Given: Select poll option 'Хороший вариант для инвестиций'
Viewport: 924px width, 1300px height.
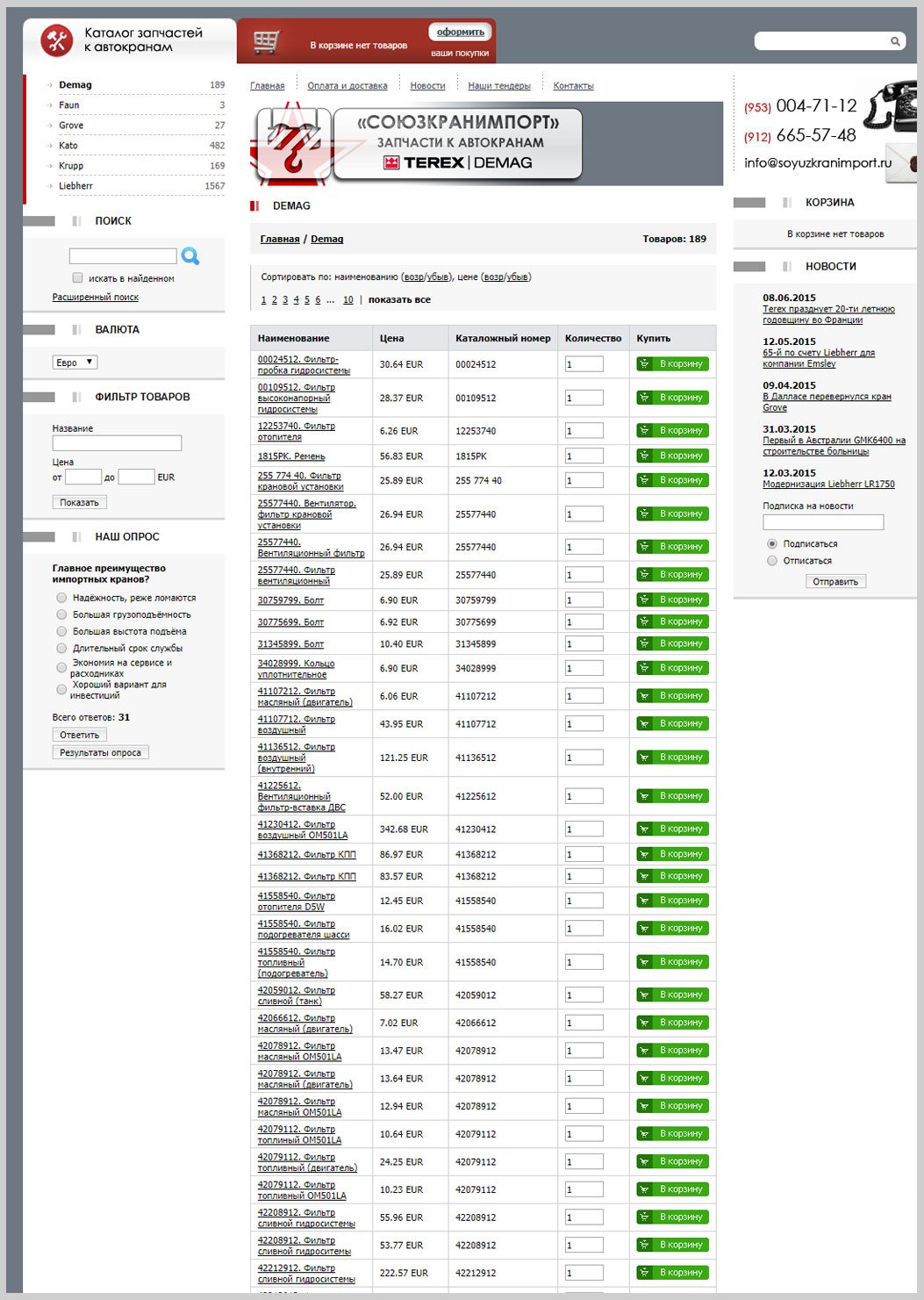Looking at the screenshot, I should click(61, 690).
